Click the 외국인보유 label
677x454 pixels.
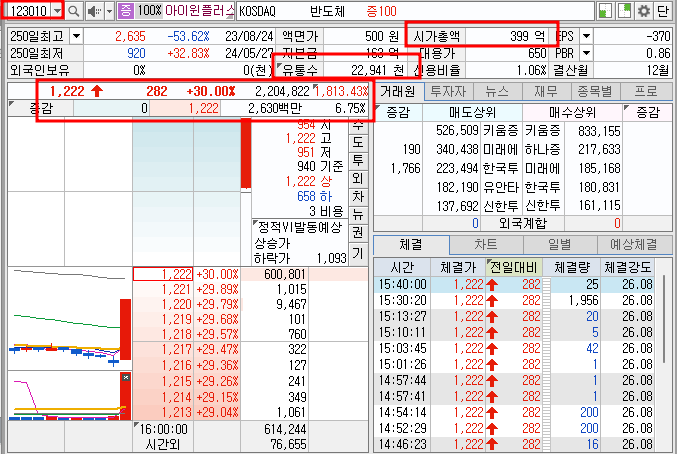click(x=40, y=70)
